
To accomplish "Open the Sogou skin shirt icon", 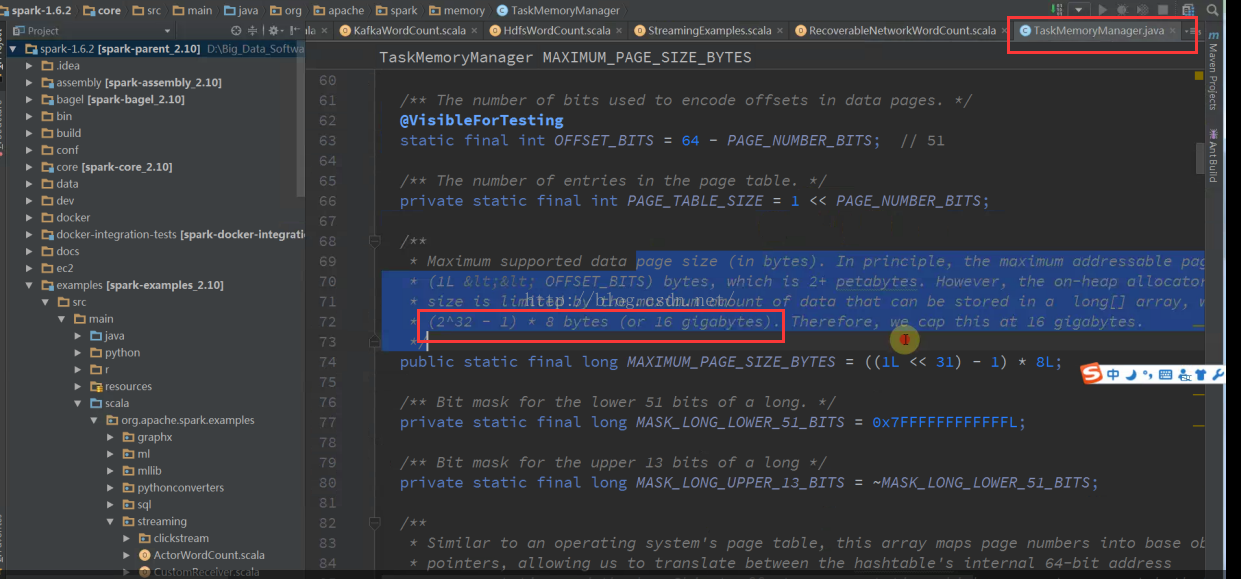I will point(1201,375).
